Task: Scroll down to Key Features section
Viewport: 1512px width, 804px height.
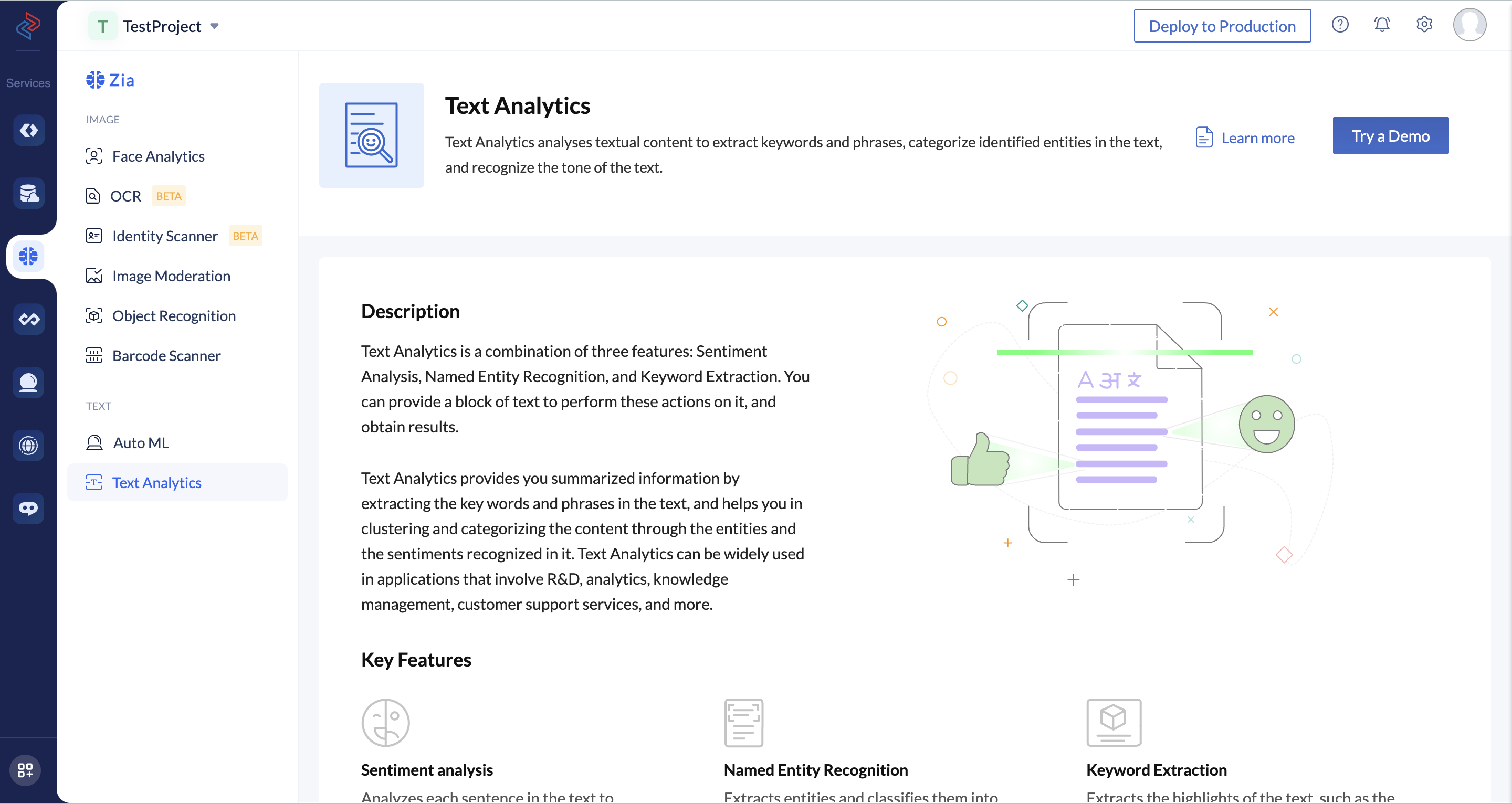Action: 415,659
